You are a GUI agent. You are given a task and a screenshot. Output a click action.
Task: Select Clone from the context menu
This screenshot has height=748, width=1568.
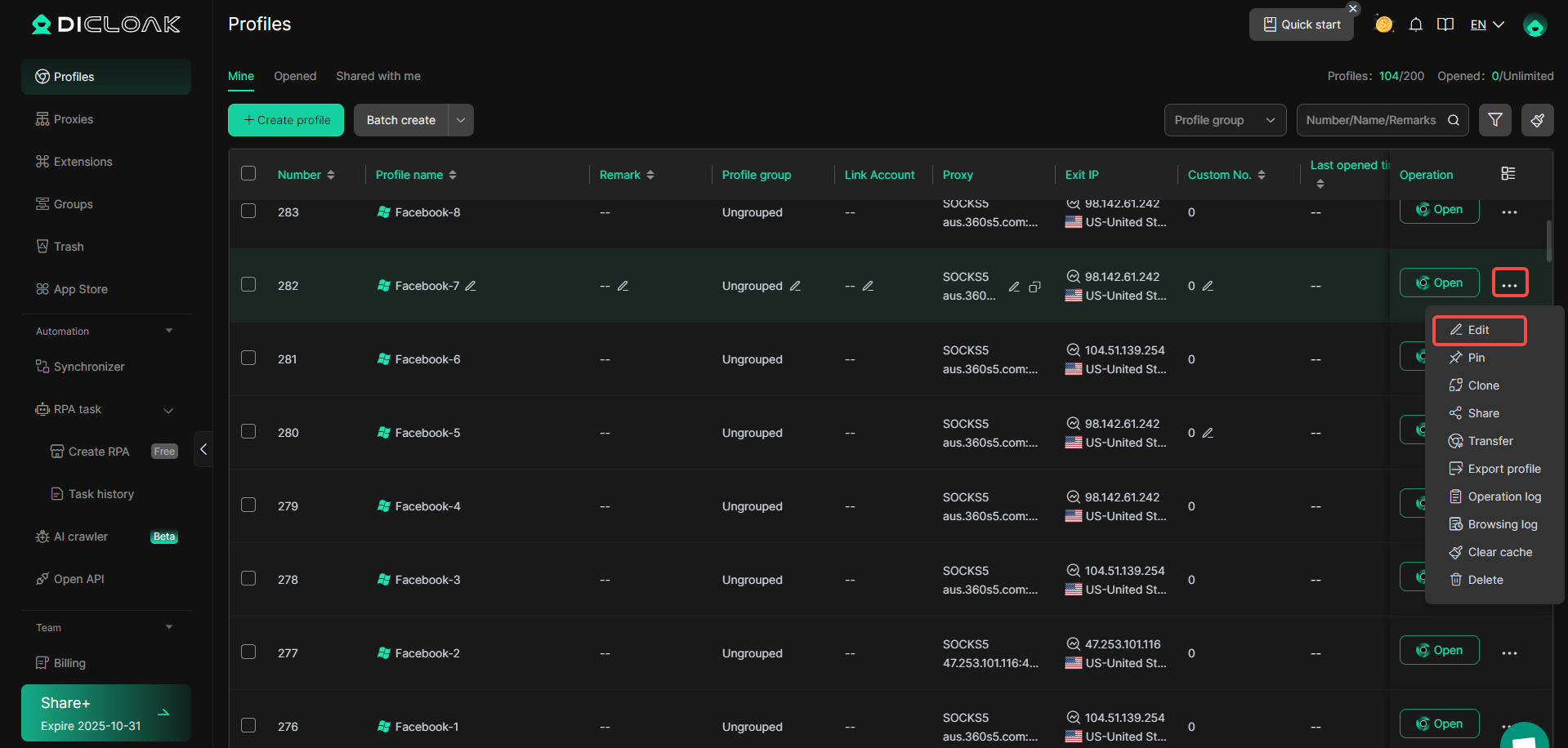(x=1482, y=385)
